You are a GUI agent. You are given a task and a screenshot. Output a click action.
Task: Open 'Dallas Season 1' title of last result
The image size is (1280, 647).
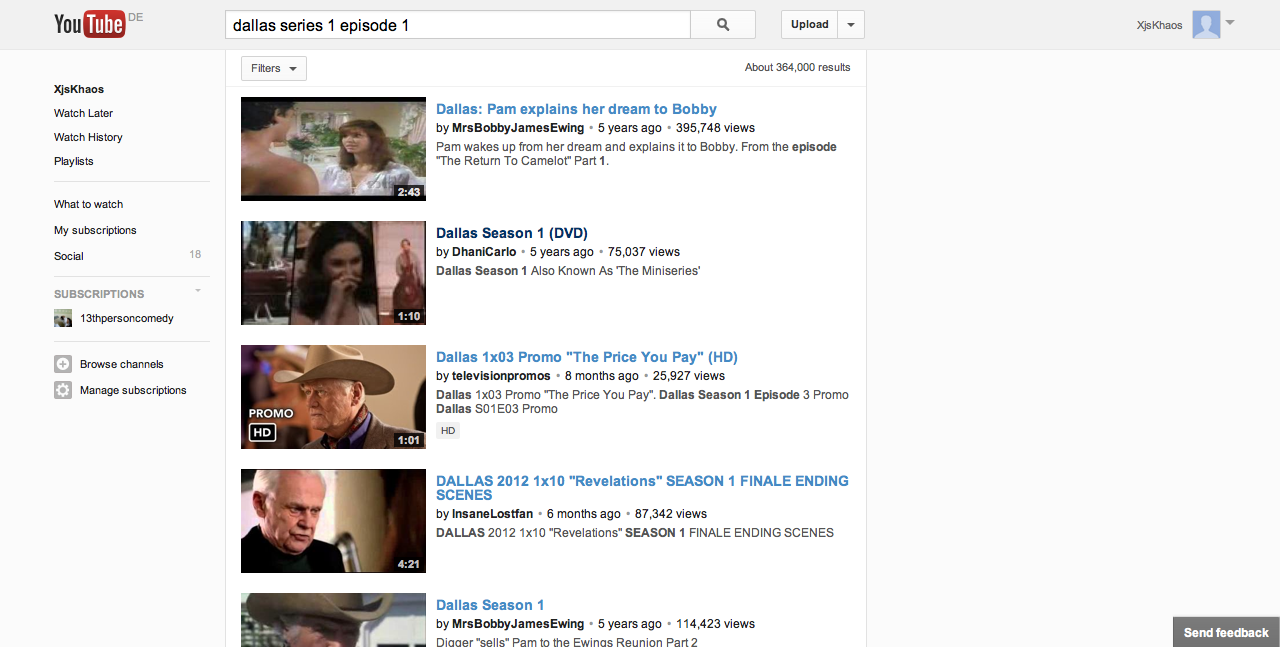pyautogui.click(x=490, y=605)
